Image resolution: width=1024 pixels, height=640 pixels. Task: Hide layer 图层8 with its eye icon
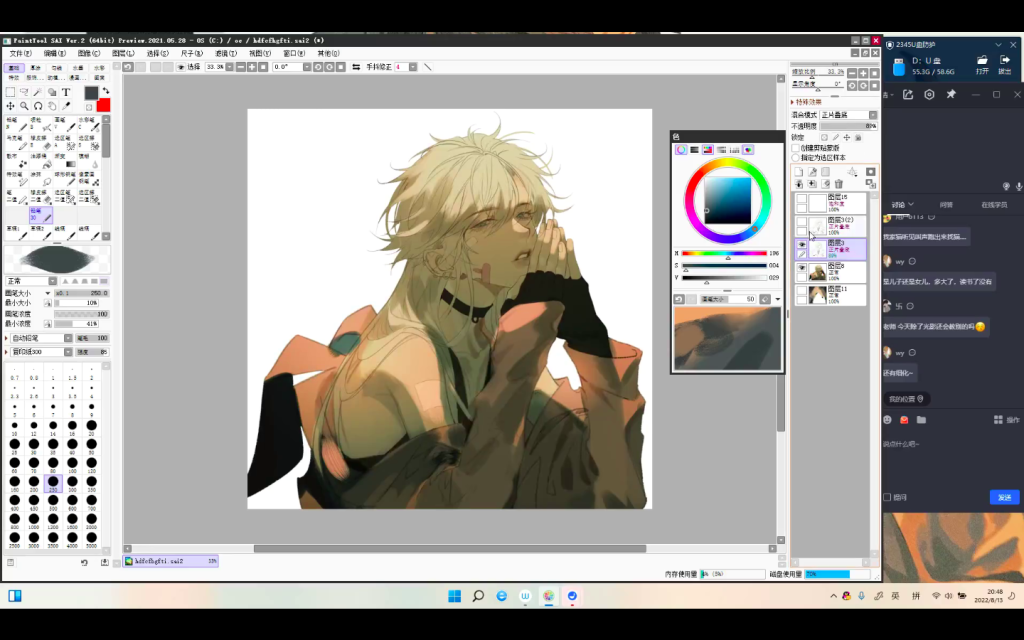(801, 269)
